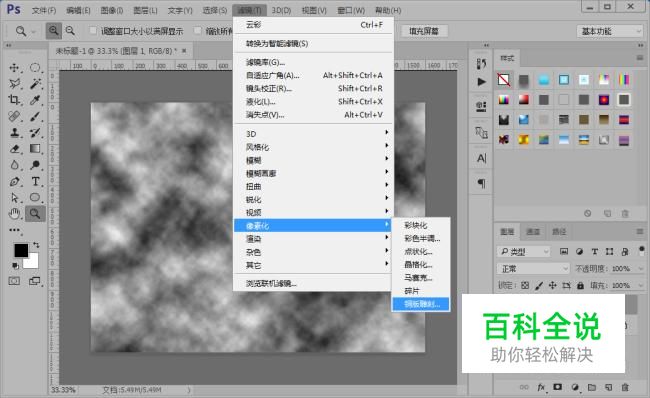This screenshot has height=398, width=650.
Task: Enable the 缩放所有窗口 checkbox
Action: (x=198, y=31)
